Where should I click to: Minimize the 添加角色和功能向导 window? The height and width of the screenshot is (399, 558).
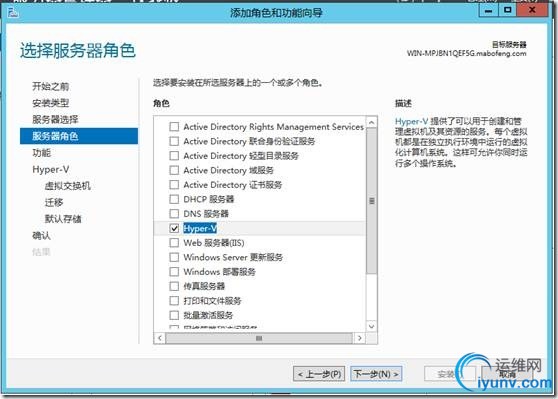pyautogui.click(x=488, y=11)
